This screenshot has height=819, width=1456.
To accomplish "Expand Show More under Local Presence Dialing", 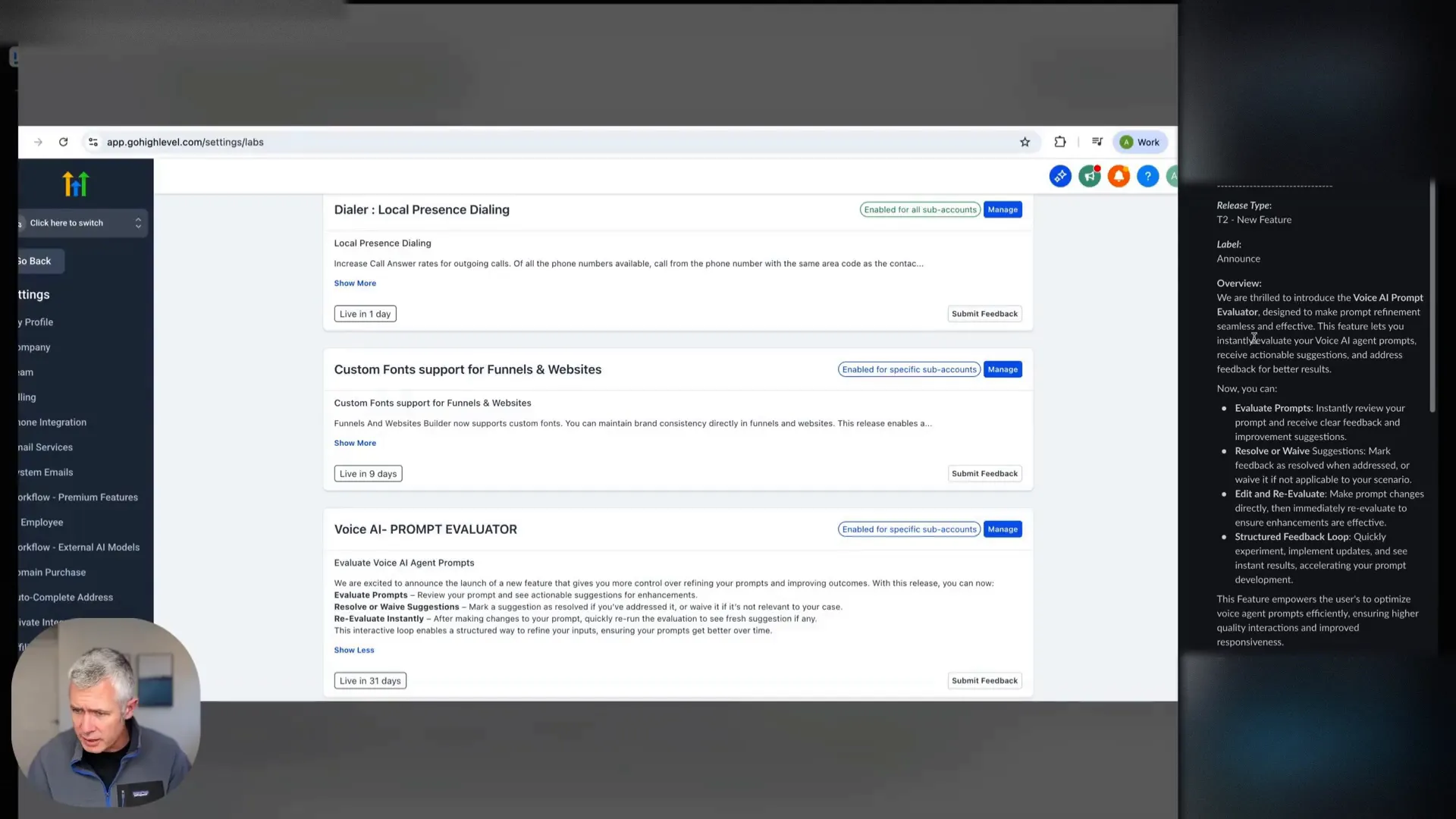I will coord(355,283).
